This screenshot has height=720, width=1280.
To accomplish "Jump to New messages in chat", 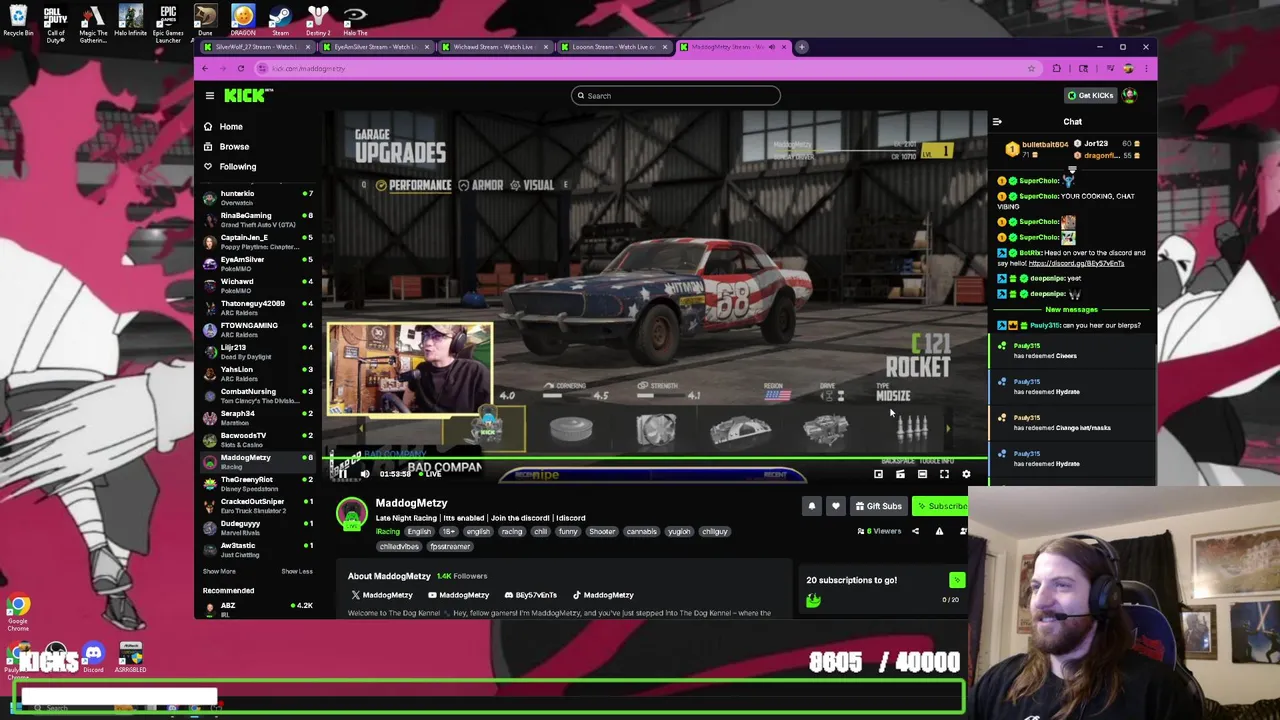I will (x=1071, y=309).
